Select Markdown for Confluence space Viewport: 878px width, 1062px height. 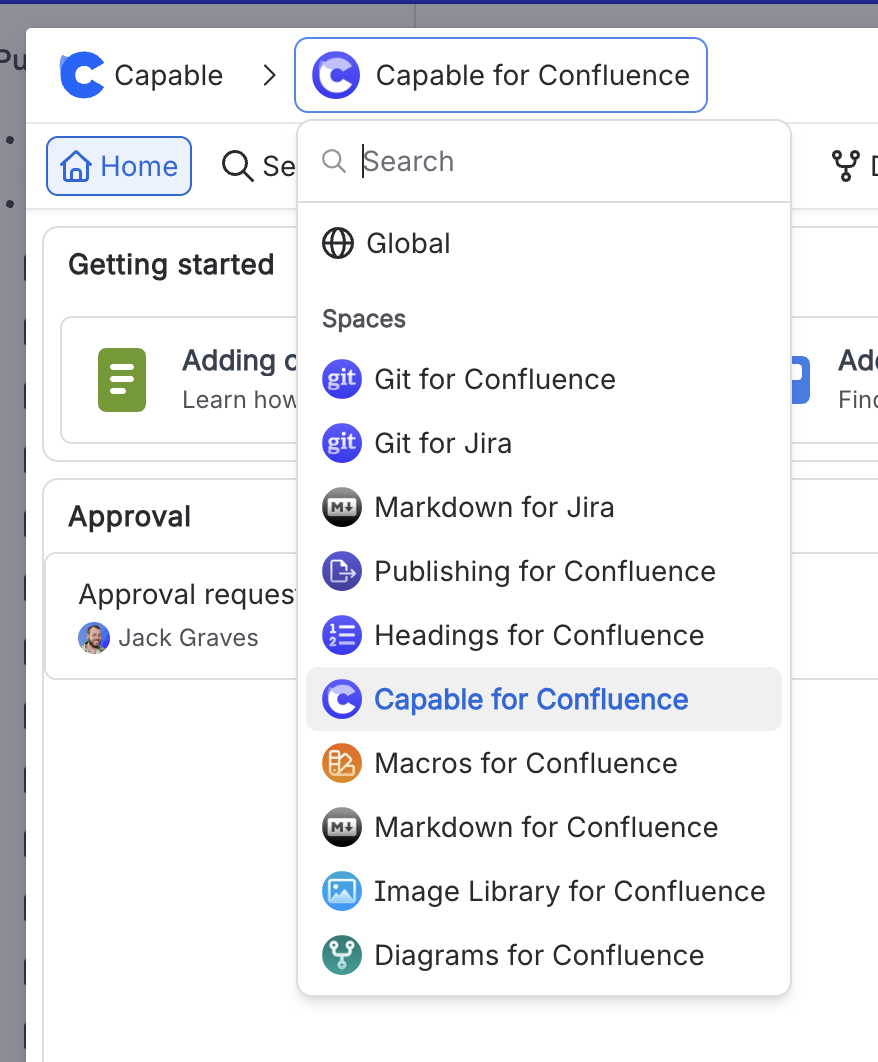545,828
